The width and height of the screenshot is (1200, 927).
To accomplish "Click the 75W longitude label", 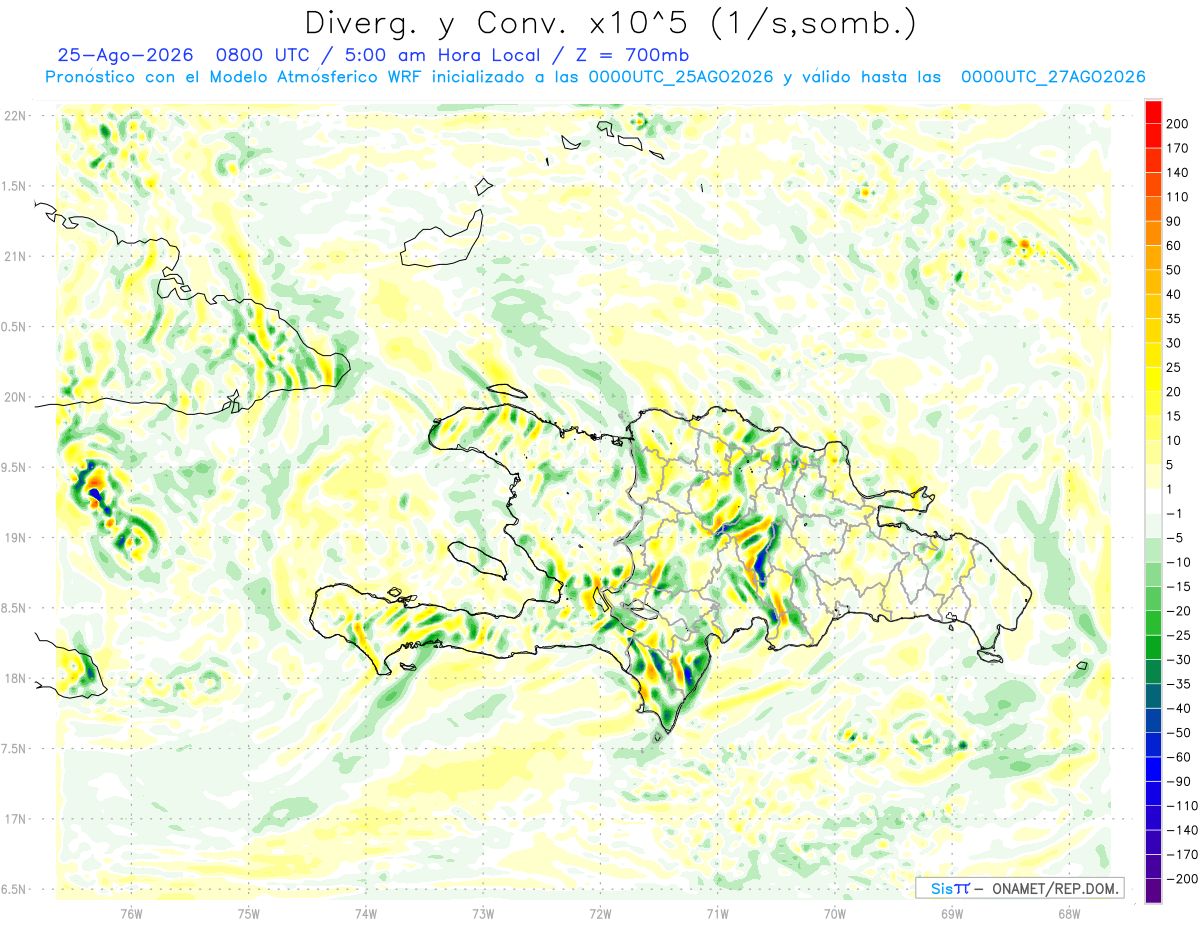I will [248, 913].
